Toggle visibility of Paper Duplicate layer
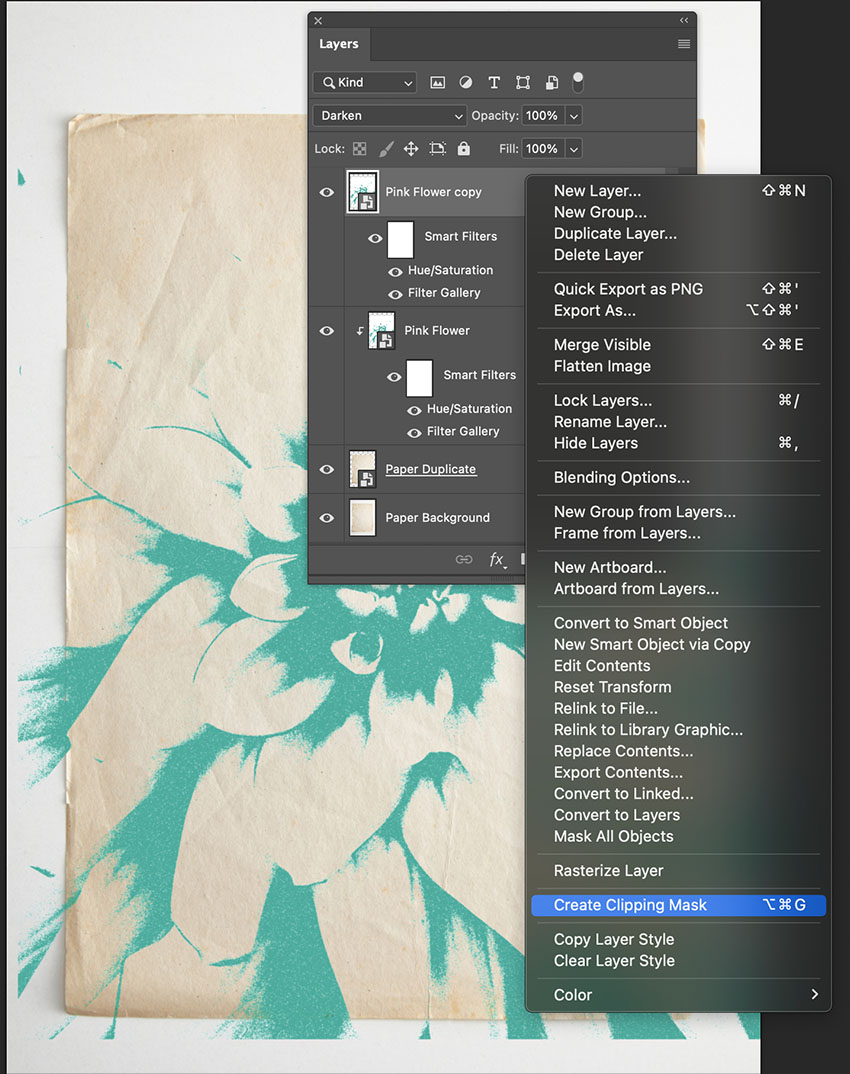Viewport: 850px width, 1074px height. coord(327,468)
